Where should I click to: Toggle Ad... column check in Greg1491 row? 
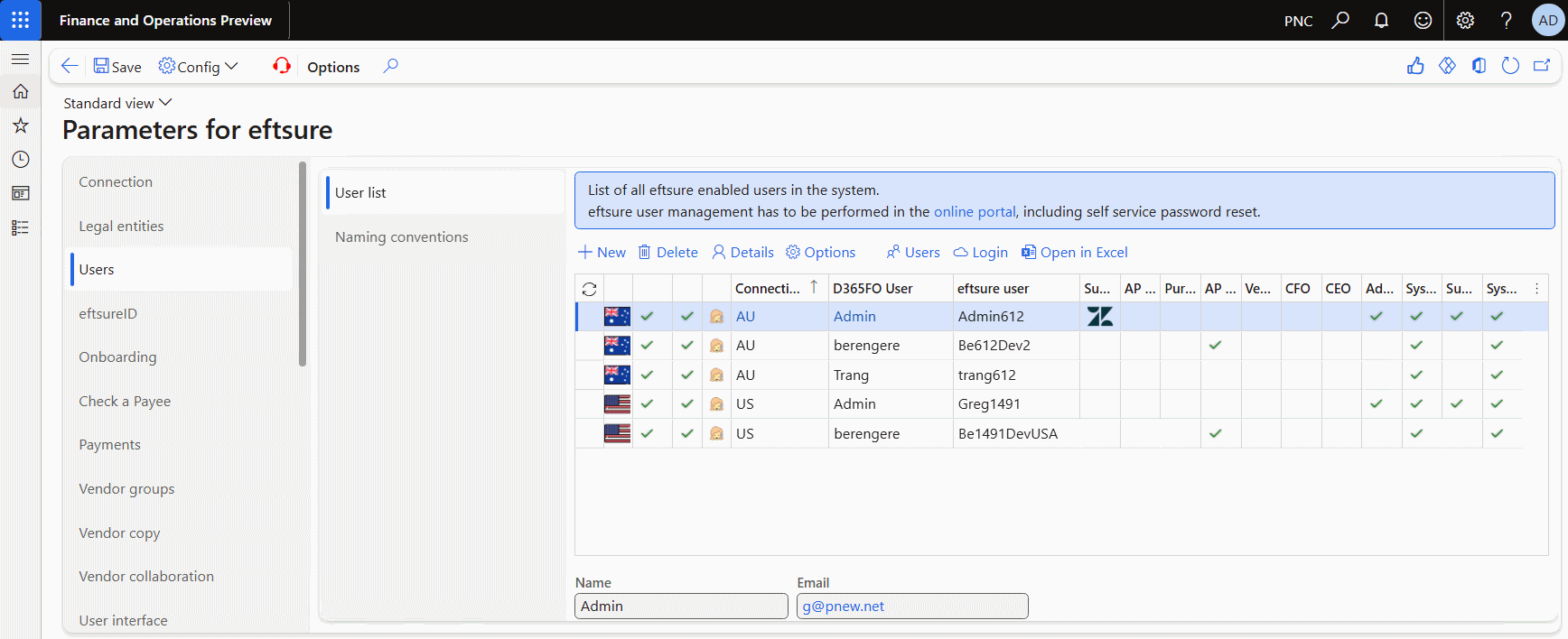tap(1376, 404)
